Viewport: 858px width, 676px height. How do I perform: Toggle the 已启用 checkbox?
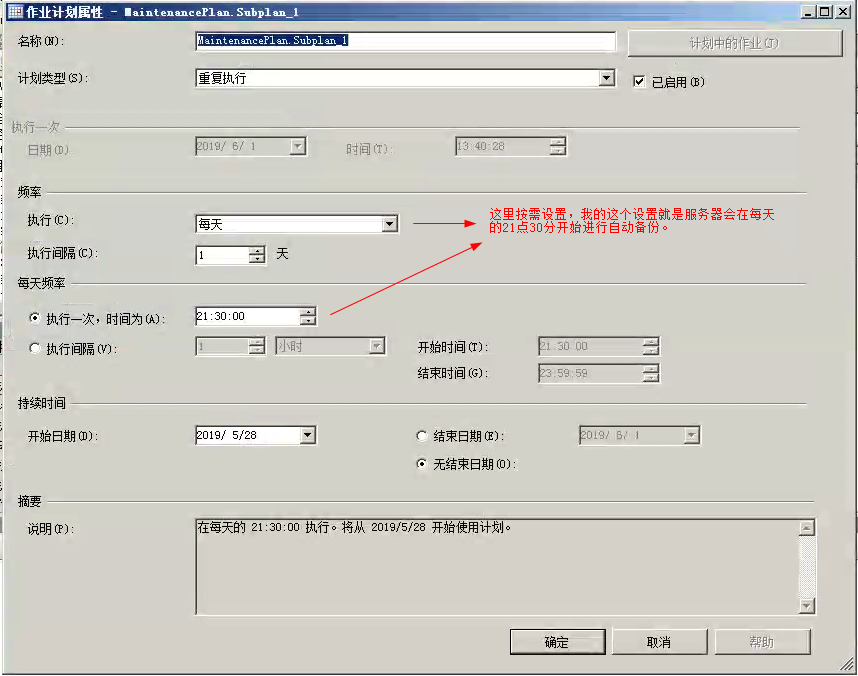click(640, 82)
